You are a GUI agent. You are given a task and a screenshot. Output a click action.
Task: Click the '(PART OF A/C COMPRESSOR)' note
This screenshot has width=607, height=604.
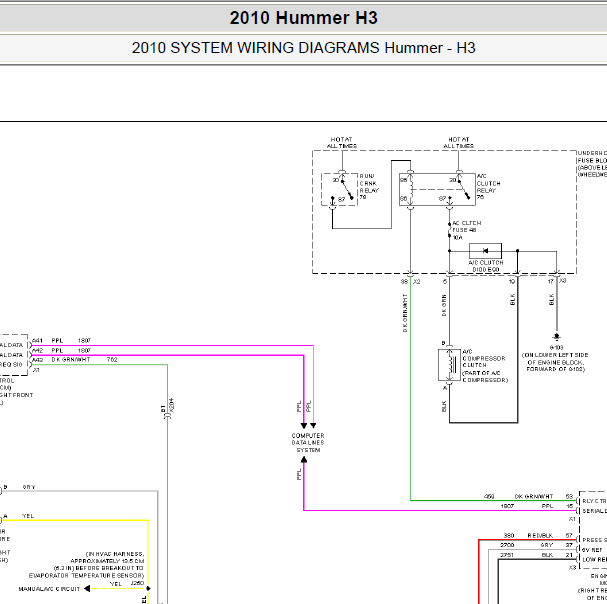coord(485,376)
